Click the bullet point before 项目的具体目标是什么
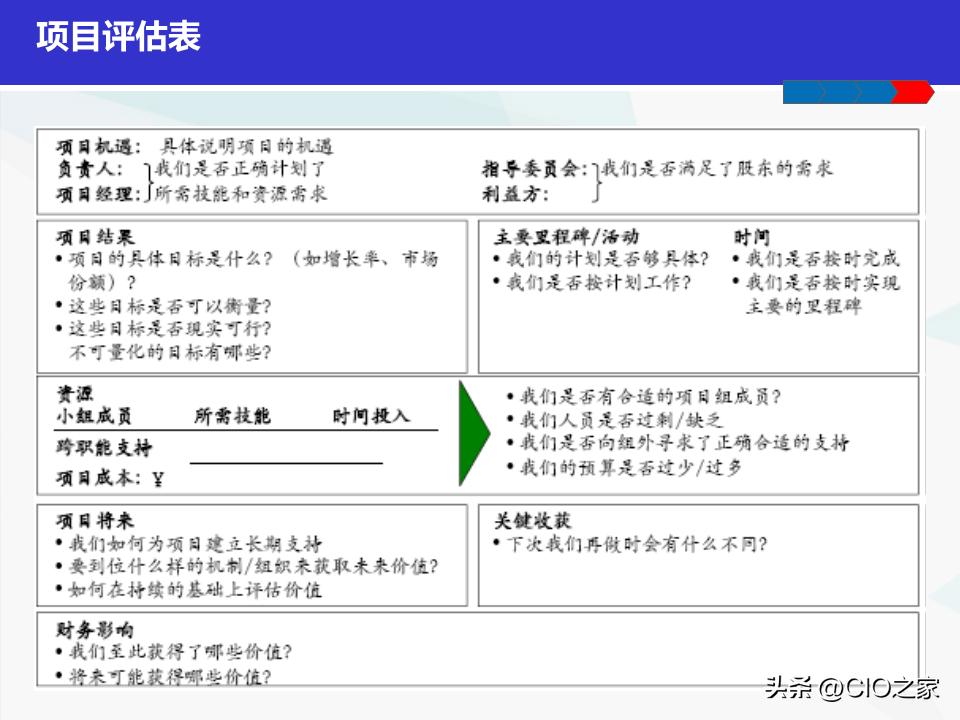The height and width of the screenshot is (720, 960). 61,256
